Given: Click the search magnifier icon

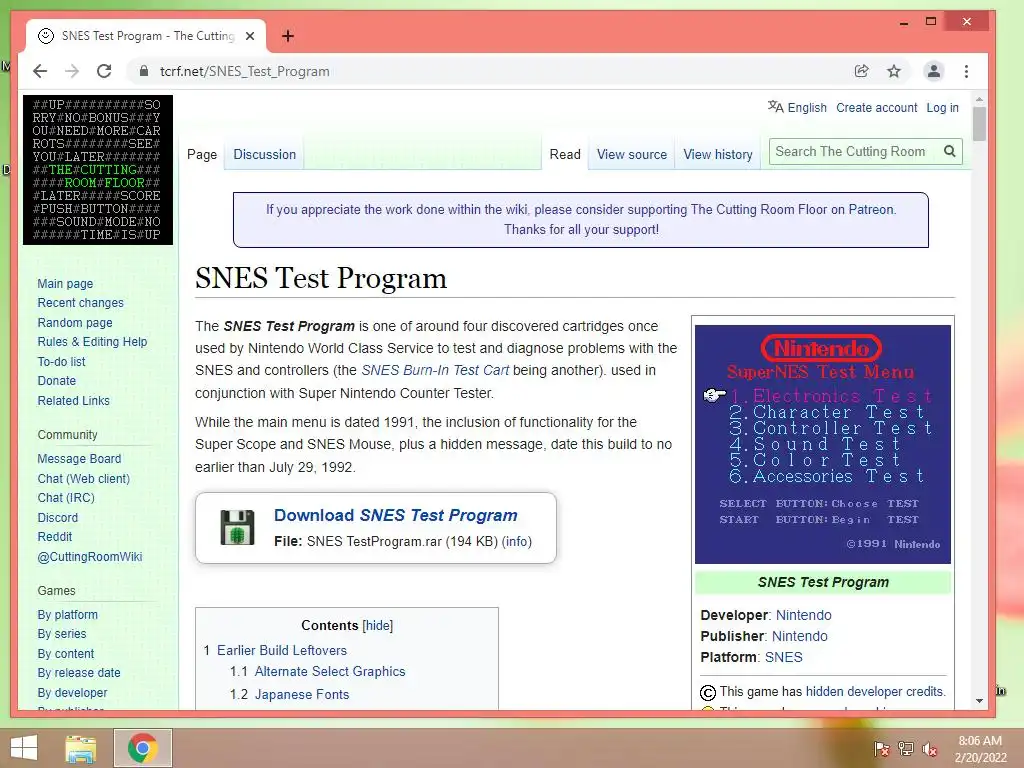Looking at the screenshot, I should (x=950, y=152).
